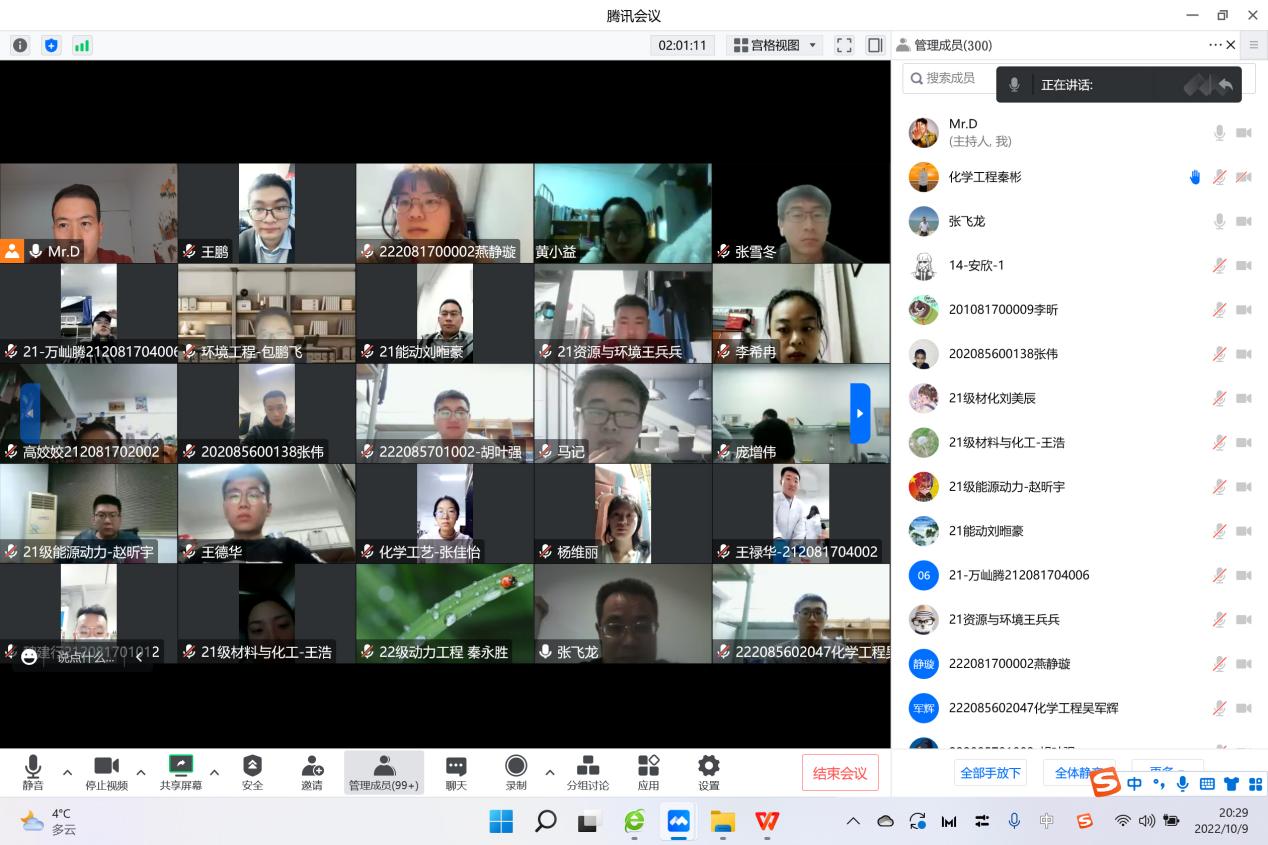The height and width of the screenshot is (845, 1268).
Task: Click the 共享屏幕 share screen icon
Action: pos(181,767)
